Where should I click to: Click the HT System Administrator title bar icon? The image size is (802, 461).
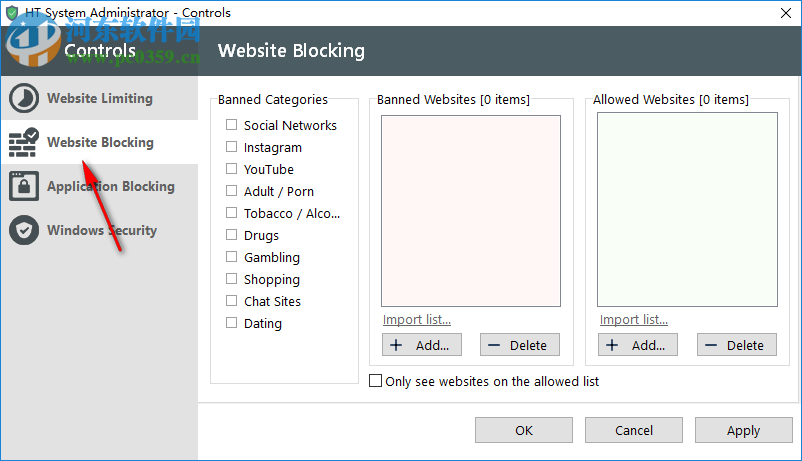[x=13, y=13]
